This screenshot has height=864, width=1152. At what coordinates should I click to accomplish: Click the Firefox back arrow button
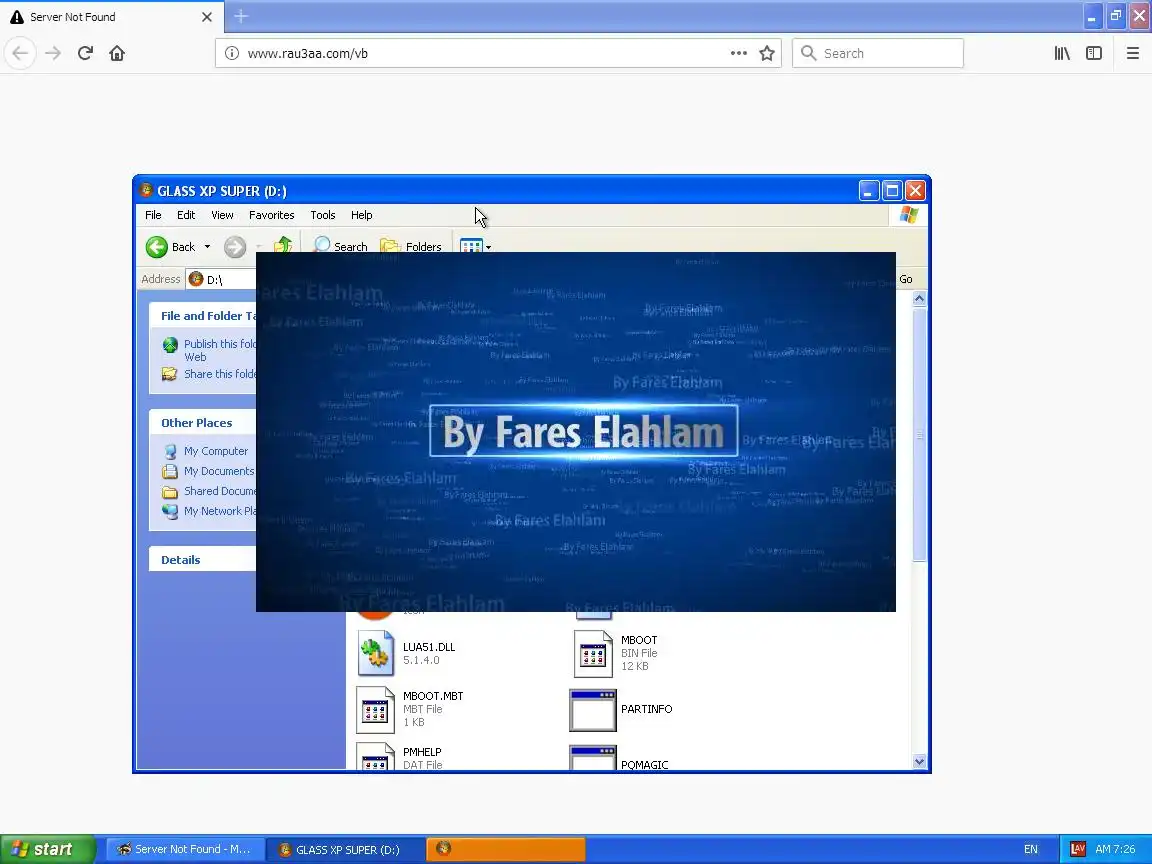pyautogui.click(x=21, y=53)
